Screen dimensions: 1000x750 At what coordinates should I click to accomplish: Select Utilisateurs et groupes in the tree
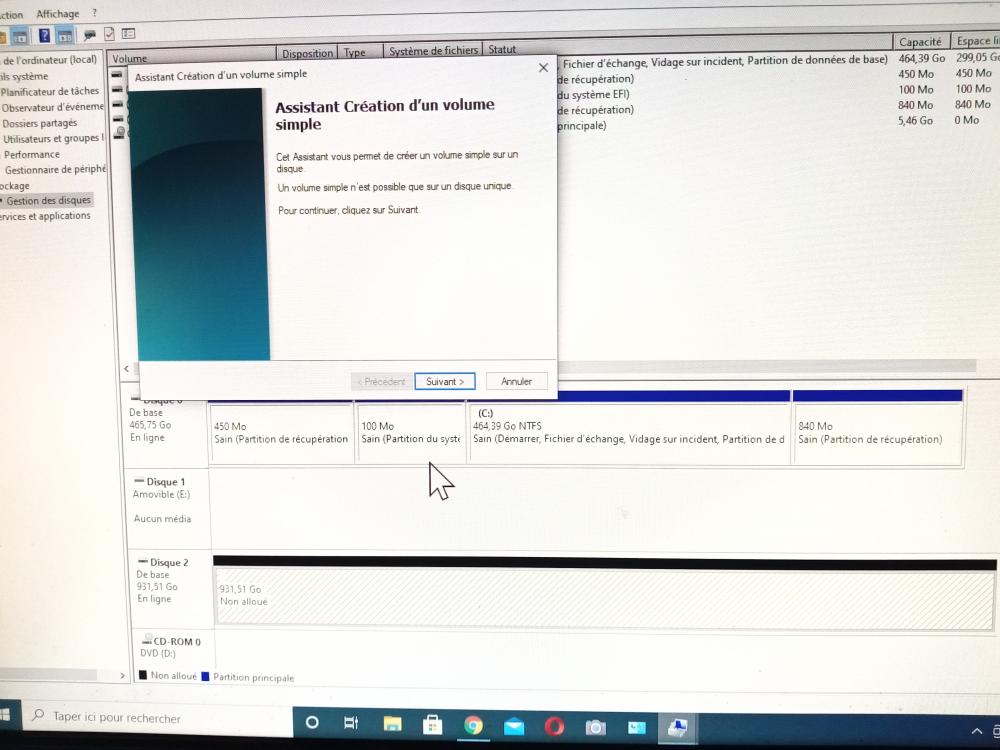[53, 138]
